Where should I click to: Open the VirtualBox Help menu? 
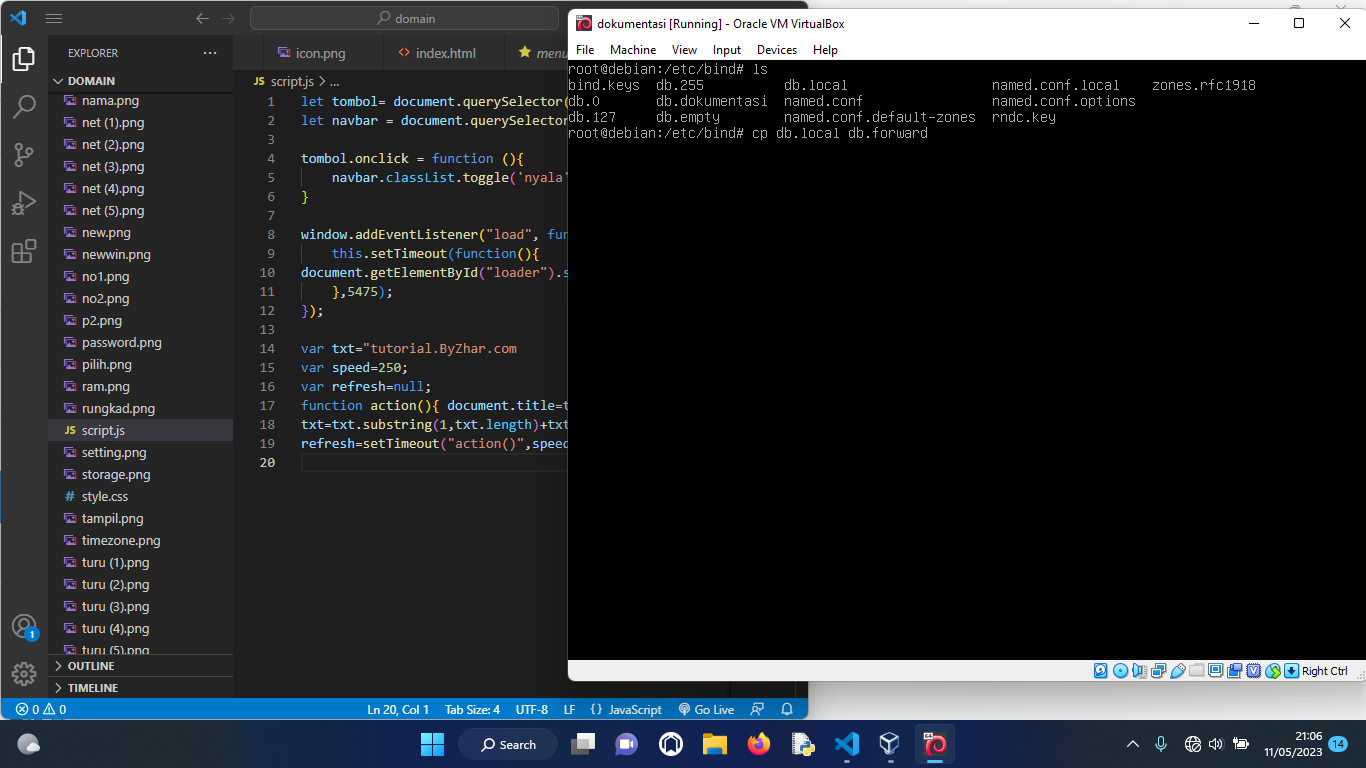(825, 49)
